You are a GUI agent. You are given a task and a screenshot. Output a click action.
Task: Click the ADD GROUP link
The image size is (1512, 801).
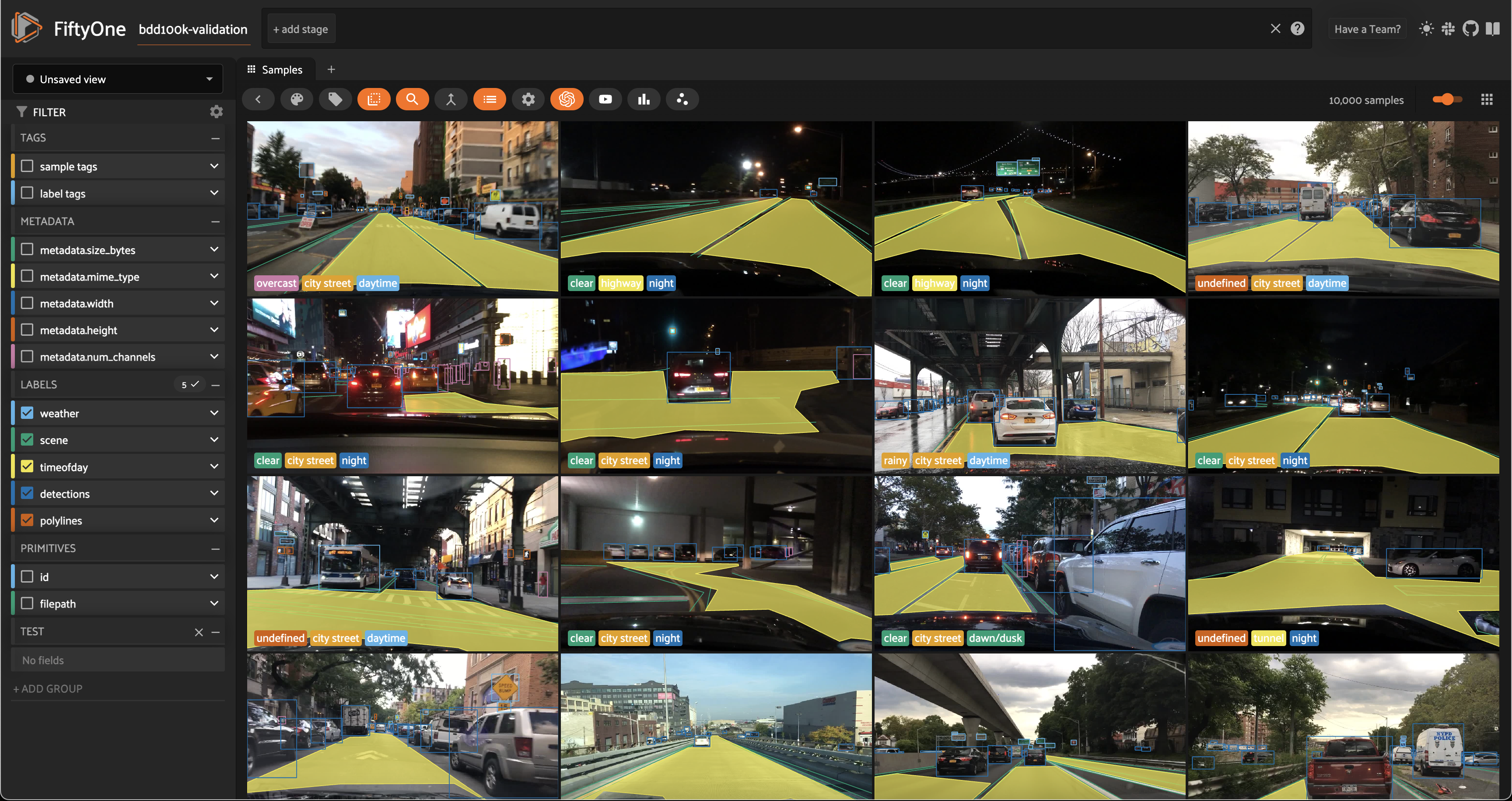(48, 688)
